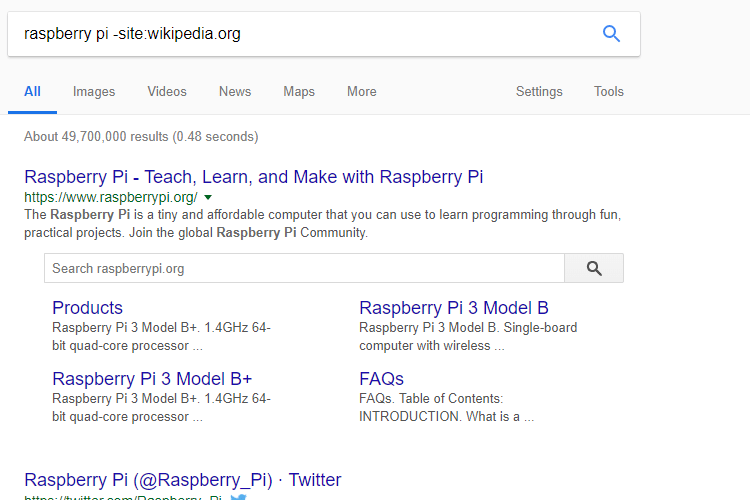Switch to the Videos tab
This screenshot has height=500, width=750.
167,91
